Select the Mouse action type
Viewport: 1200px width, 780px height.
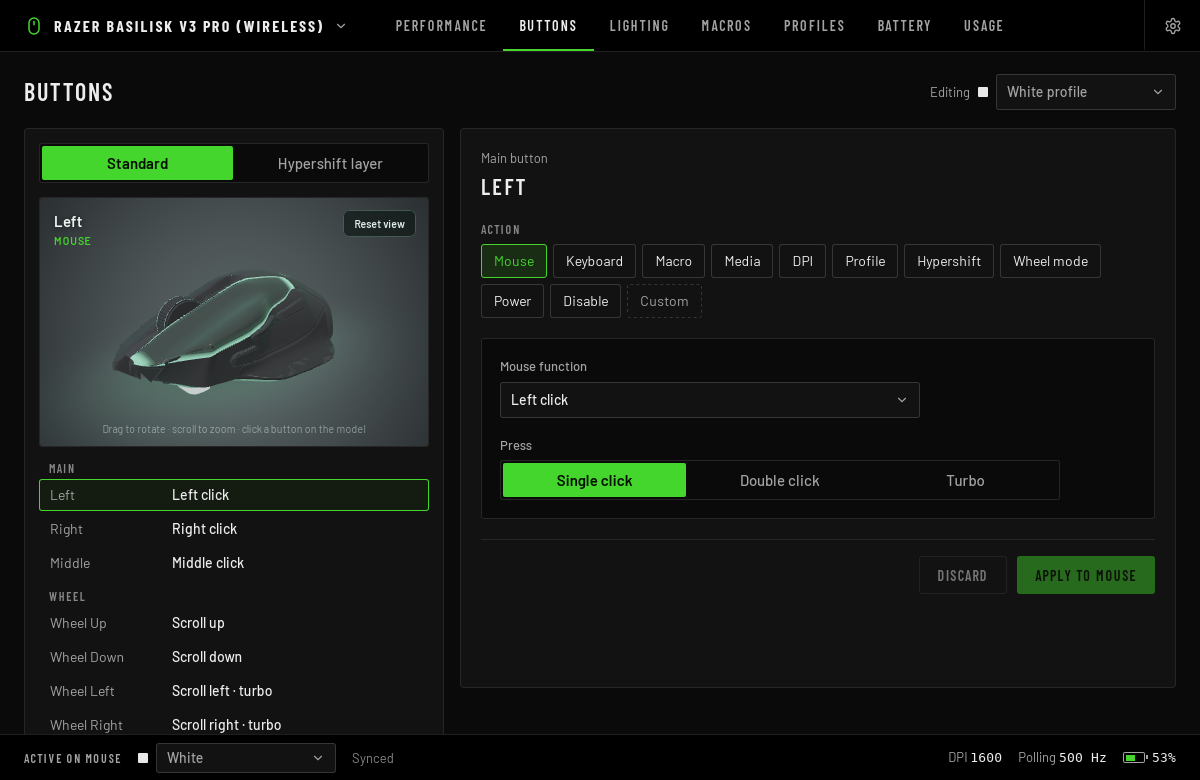click(x=514, y=261)
